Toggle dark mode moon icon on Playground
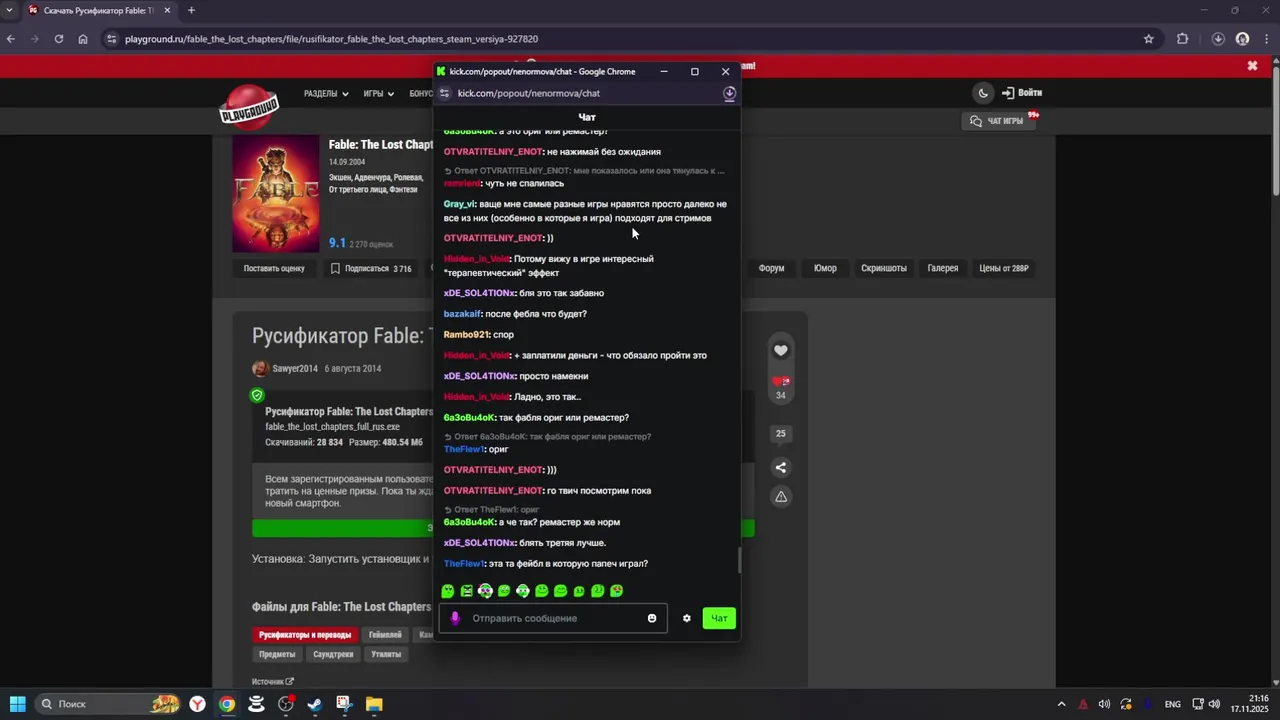The width and height of the screenshot is (1280, 720). coord(983,93)
